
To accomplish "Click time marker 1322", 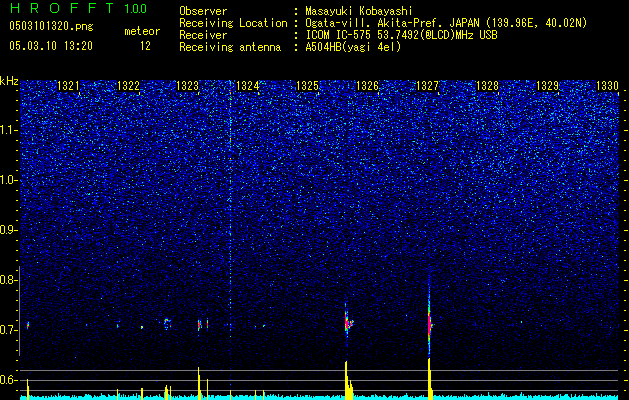I will pos(128,86).
